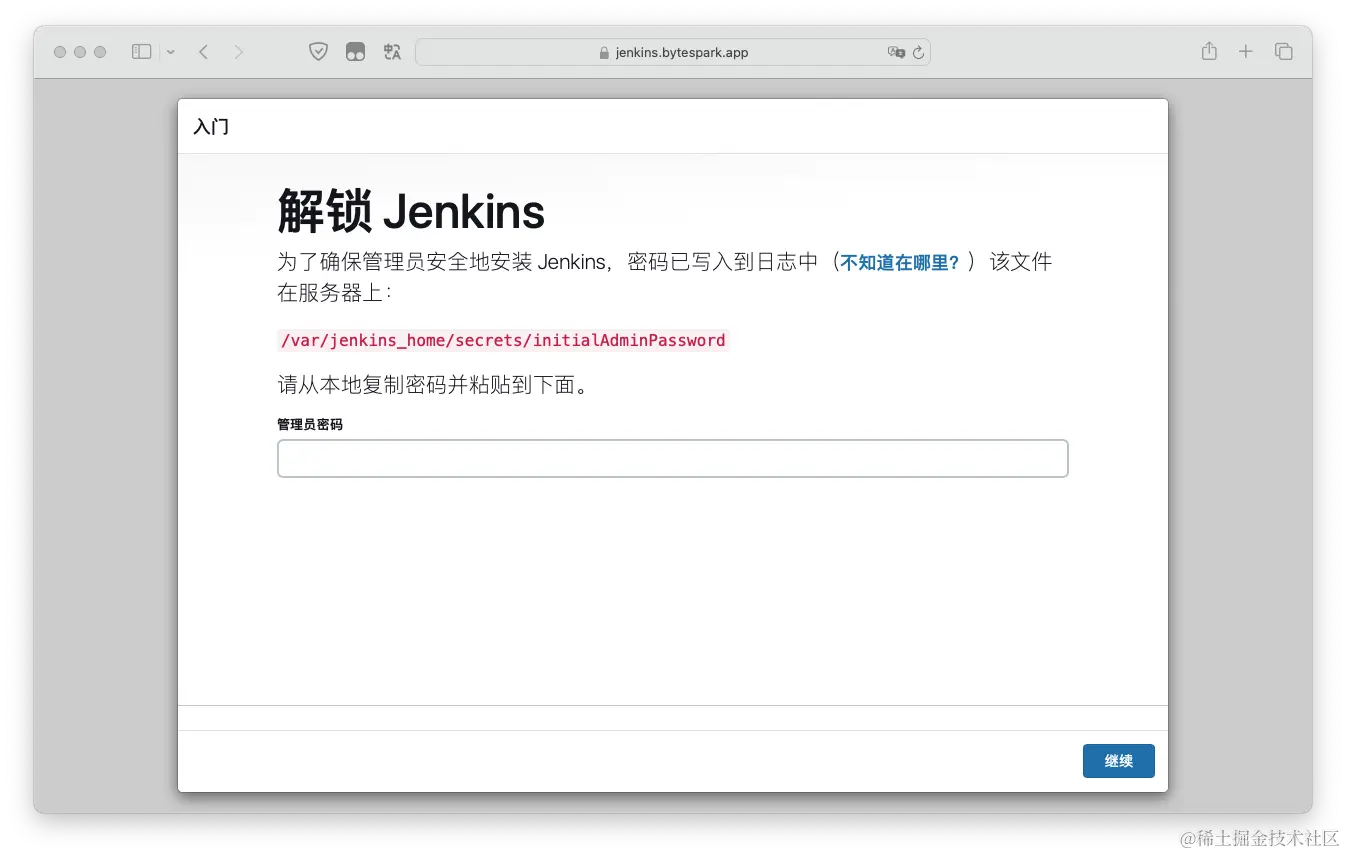Click the translation extension icon in the toolbar
Viewport: 1346px width, 855px height.
392,51
